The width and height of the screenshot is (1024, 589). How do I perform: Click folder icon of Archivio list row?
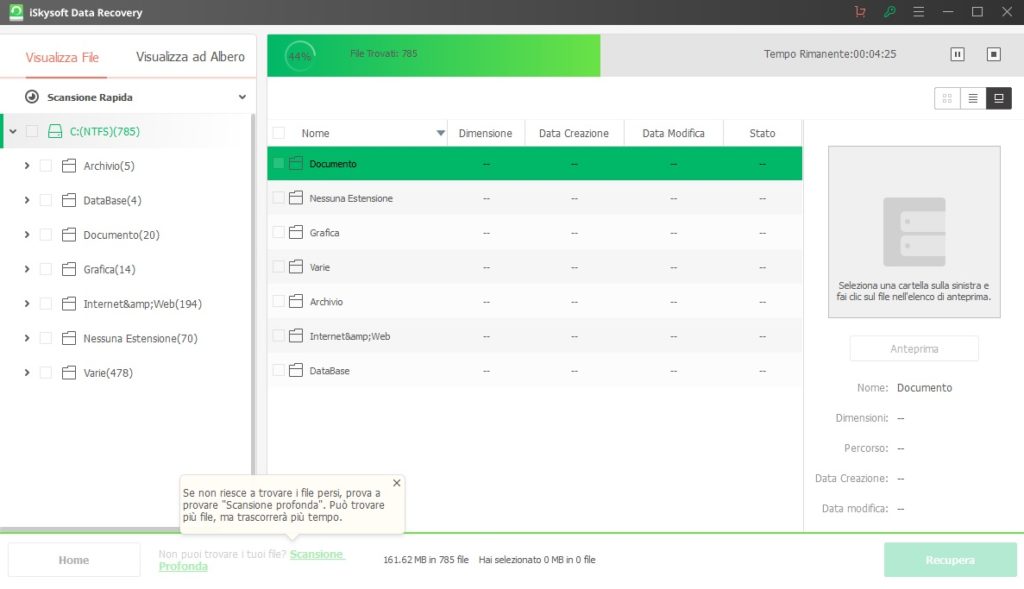pos(296,302)
